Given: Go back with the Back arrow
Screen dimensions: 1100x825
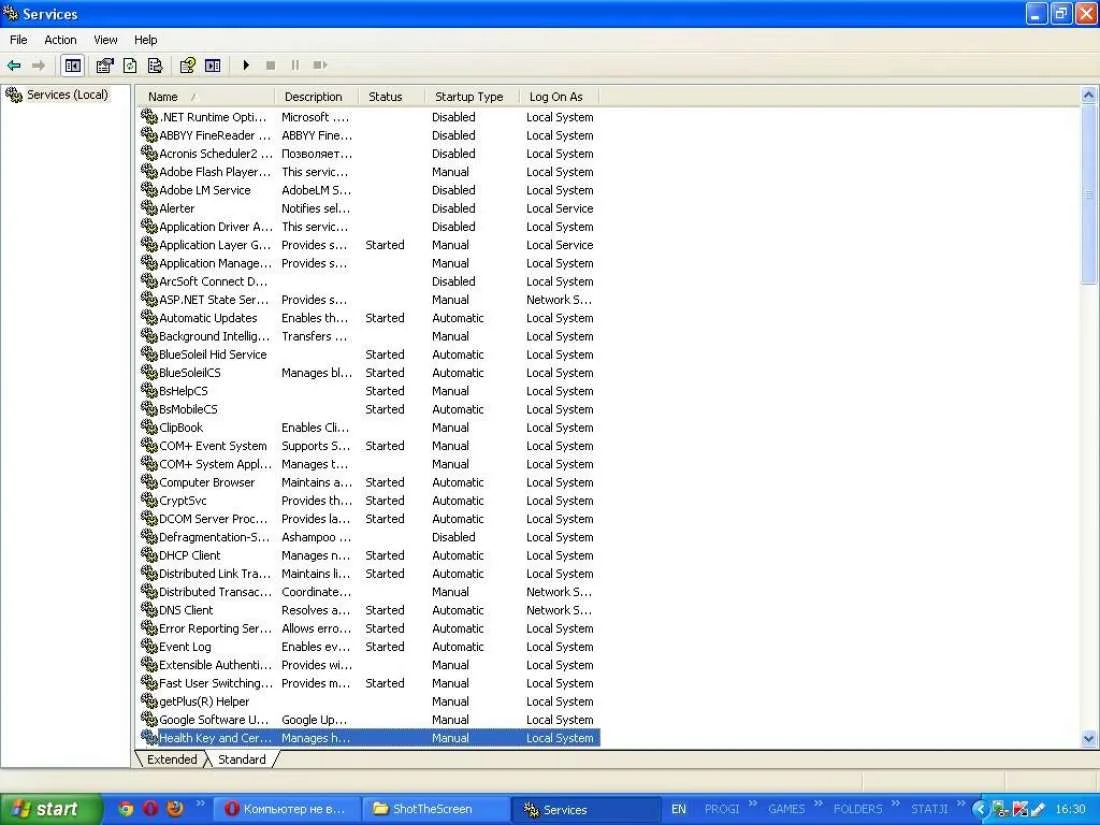Looking at the screenshot, I should [x=14, y=65].
